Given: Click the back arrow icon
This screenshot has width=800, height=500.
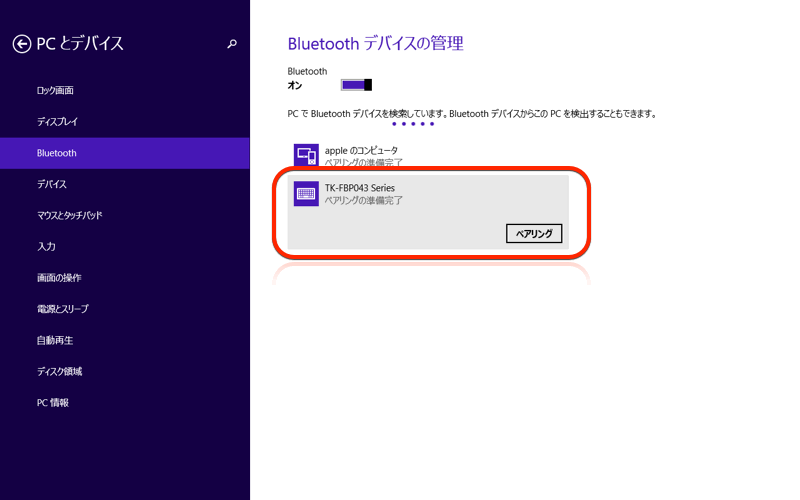Looking at the screenshot, I should tap(21, 44).
